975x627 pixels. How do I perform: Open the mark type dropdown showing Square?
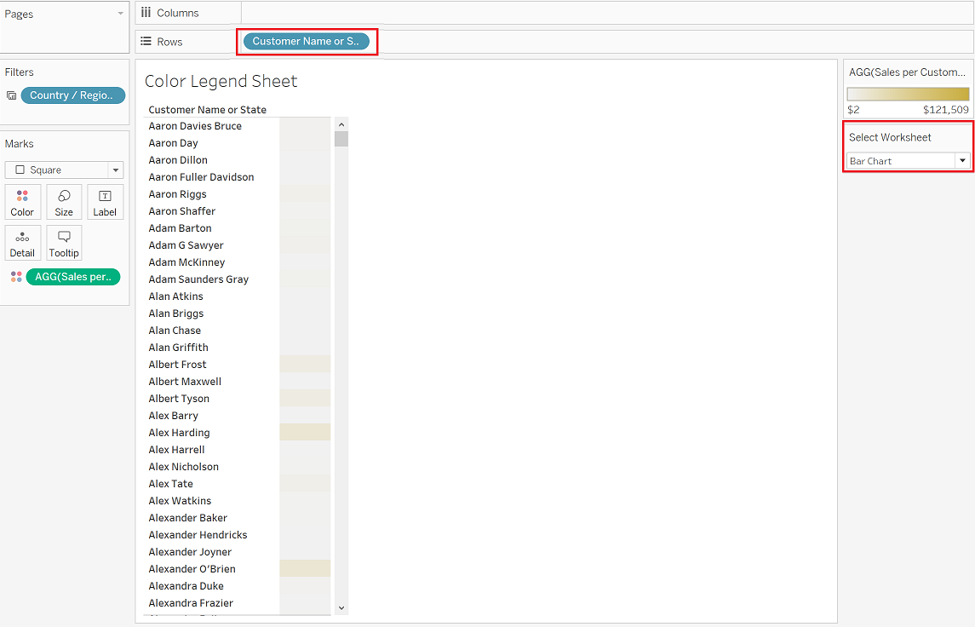click(115, 169)
